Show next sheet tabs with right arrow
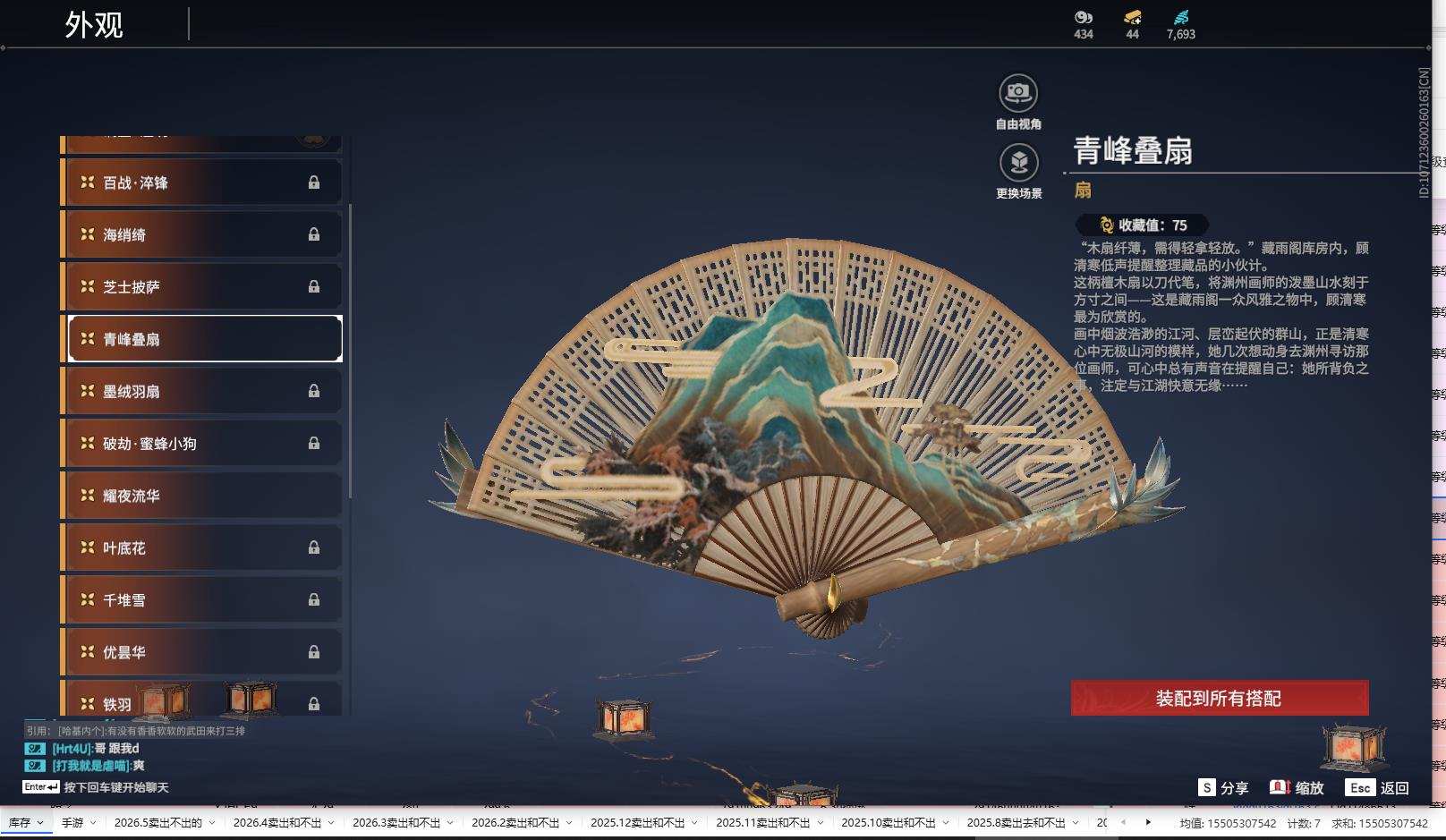This screenshot has height=840, width=1446. pyautogui.click(x=1148, y=822)
